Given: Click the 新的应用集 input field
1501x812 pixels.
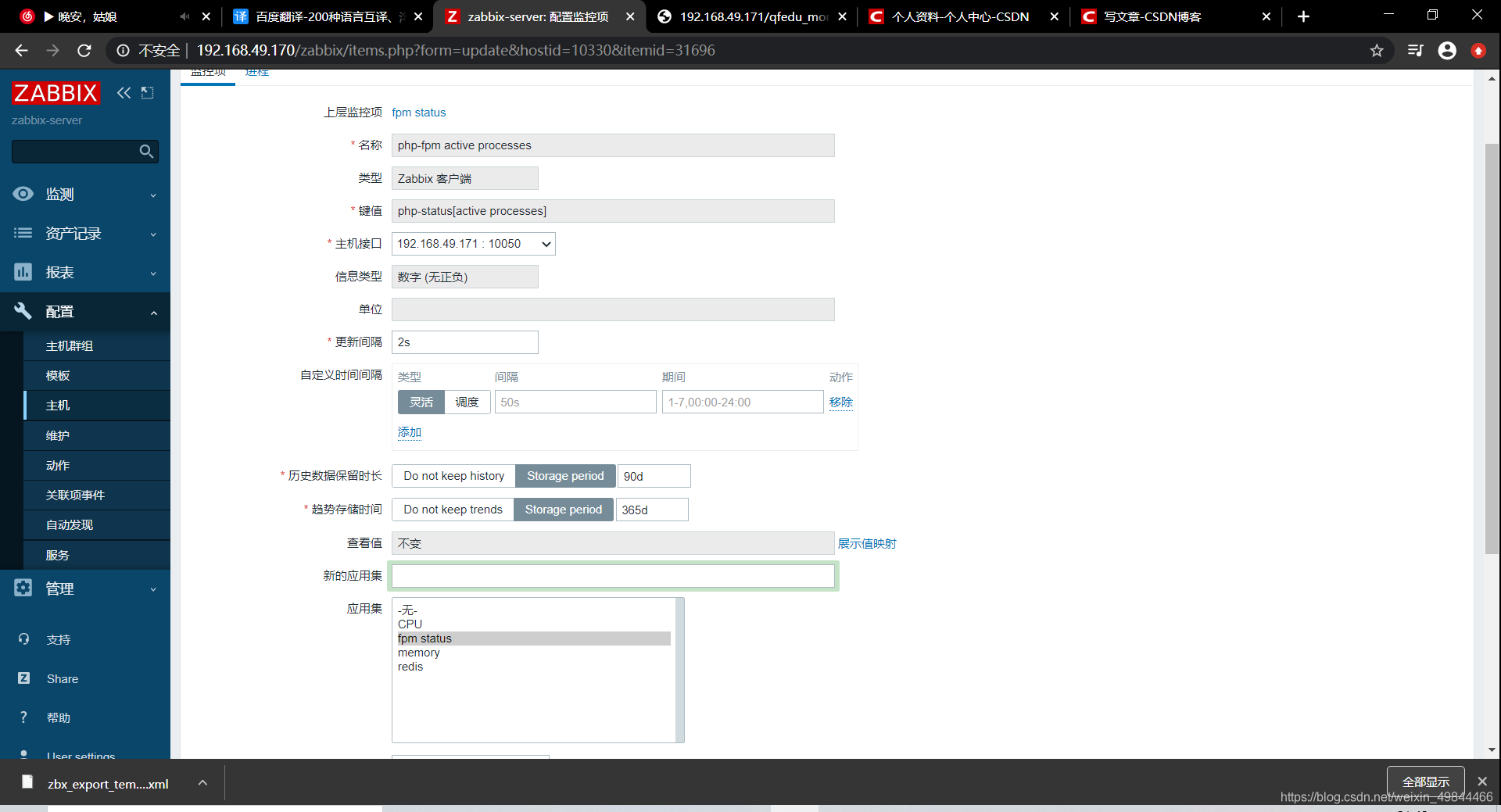Looking at the screenshot, I should (x=613, y=576).
